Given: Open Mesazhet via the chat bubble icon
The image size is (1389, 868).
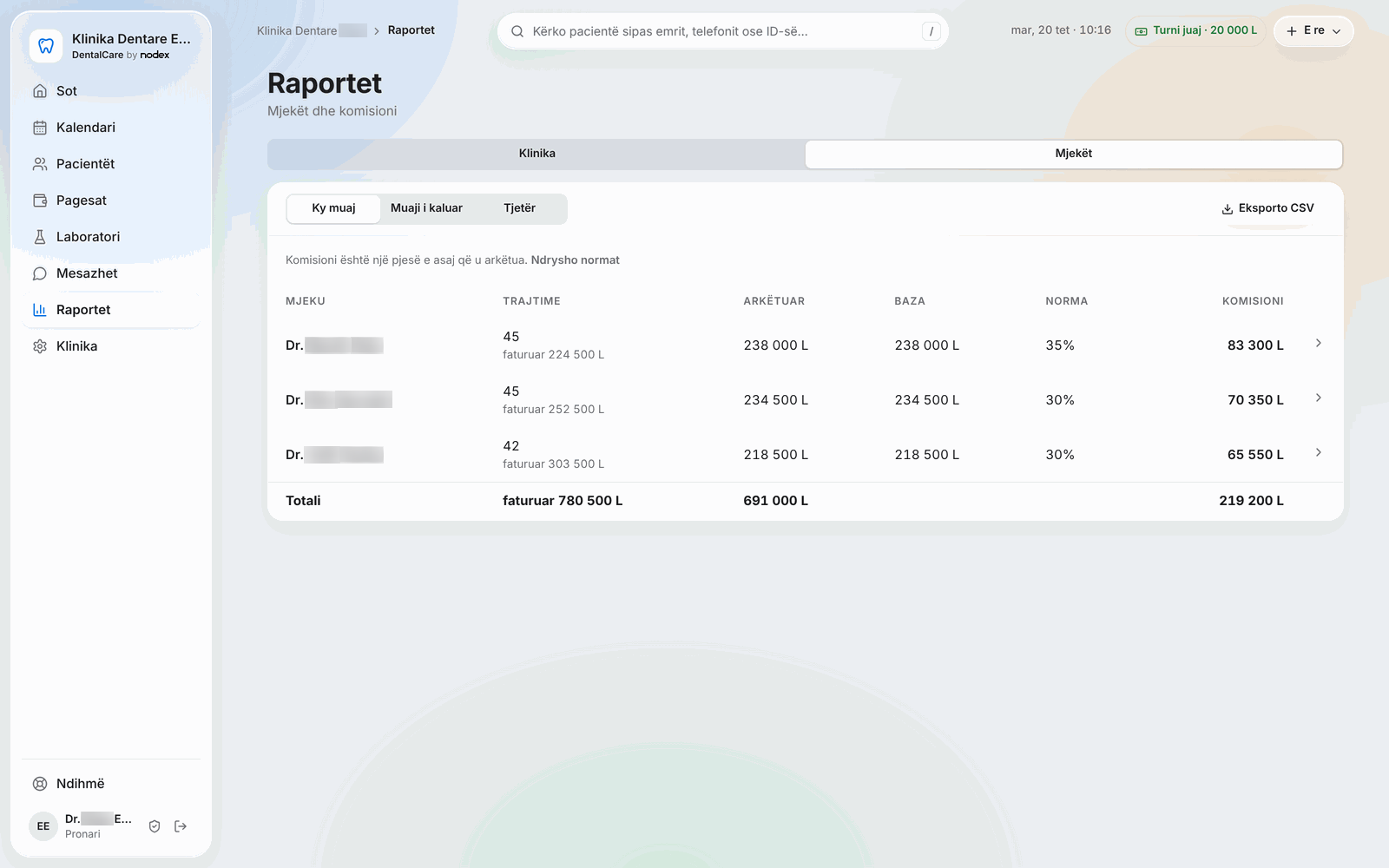Looking at the screenshot, I should tap(40, 273).
